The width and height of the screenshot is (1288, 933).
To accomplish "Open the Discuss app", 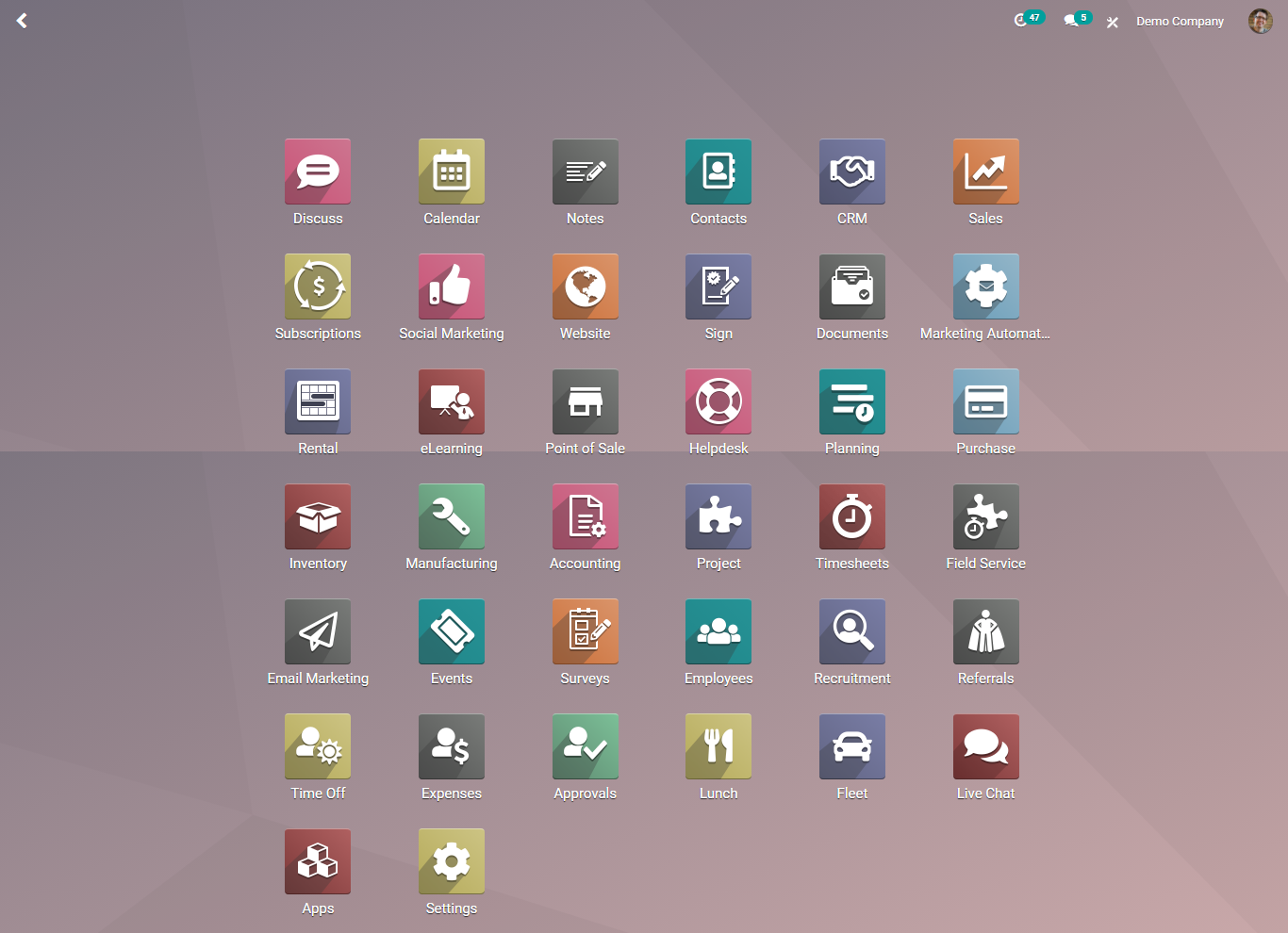I will [x=318, y=172].
